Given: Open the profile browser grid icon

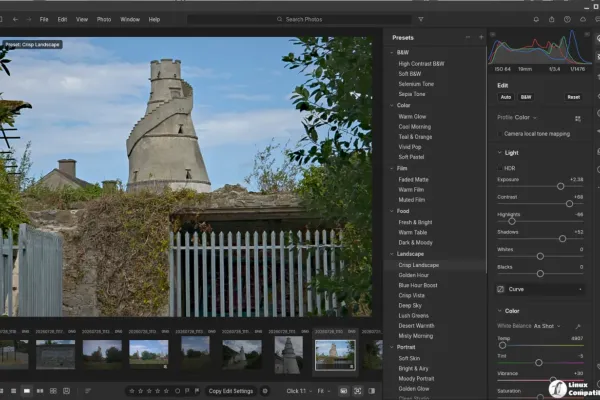Looking at the screenshot, I should click(578, 119).
